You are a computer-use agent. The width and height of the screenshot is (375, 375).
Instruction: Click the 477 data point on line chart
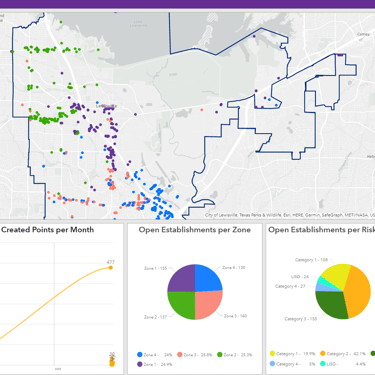[x=111, y=268]
